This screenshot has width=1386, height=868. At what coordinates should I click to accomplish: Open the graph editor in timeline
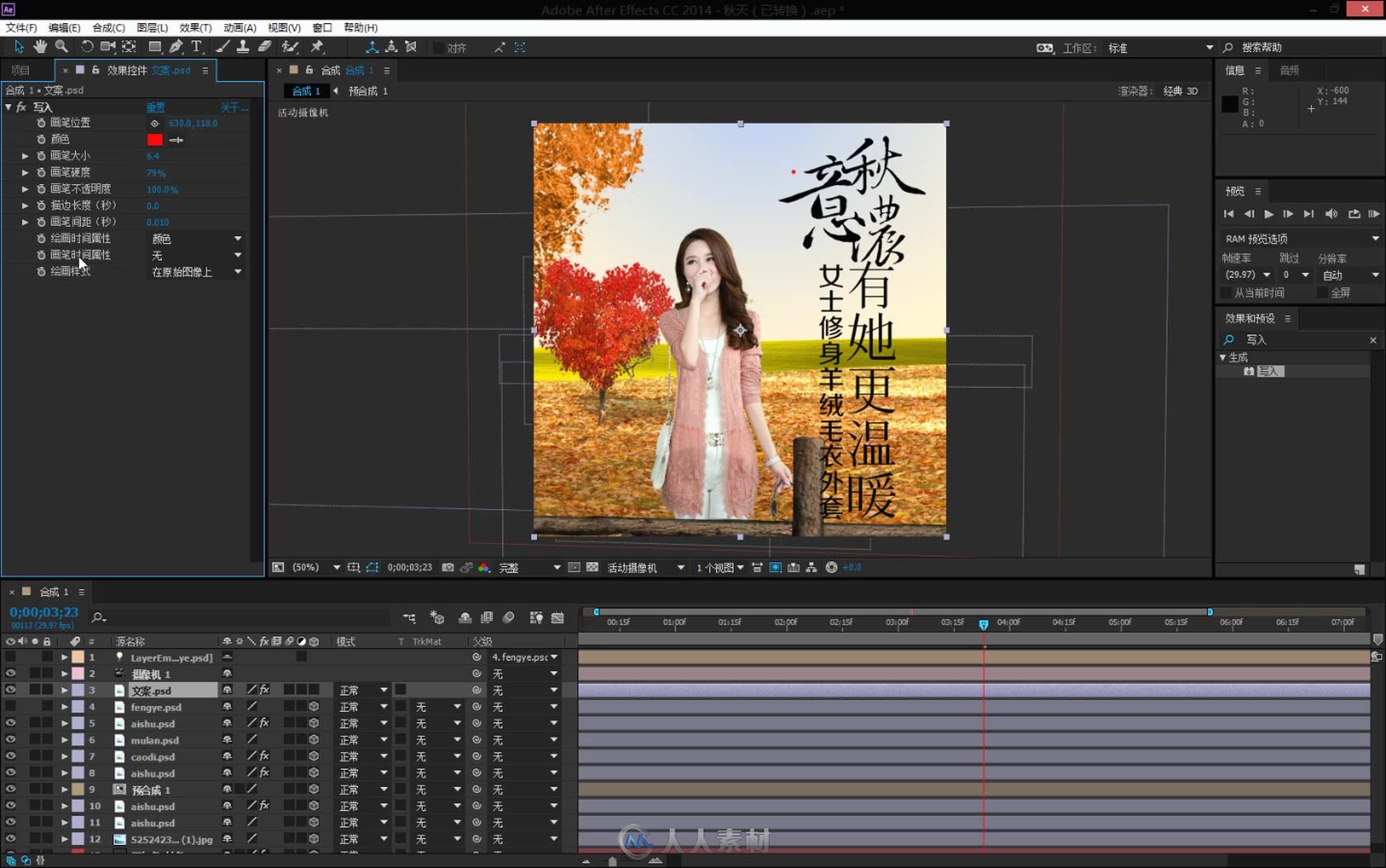point(558,617)
